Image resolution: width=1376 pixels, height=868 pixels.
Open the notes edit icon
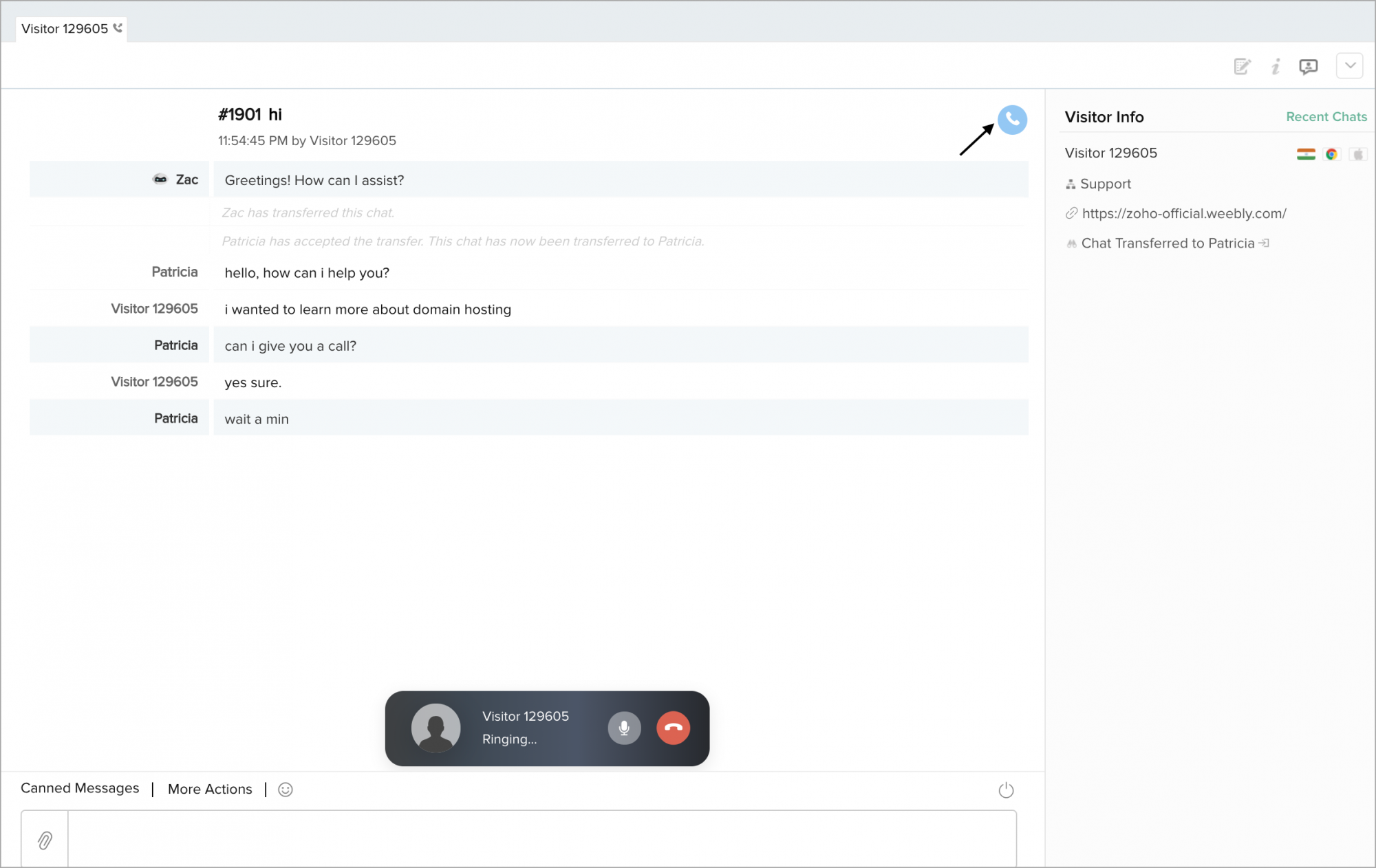(x=1242, y=67)
